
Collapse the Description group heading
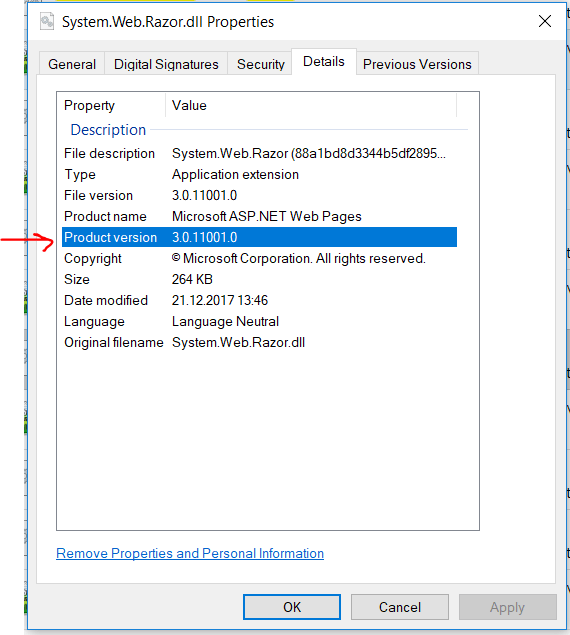pyautogui.click(x=108, y=130)
